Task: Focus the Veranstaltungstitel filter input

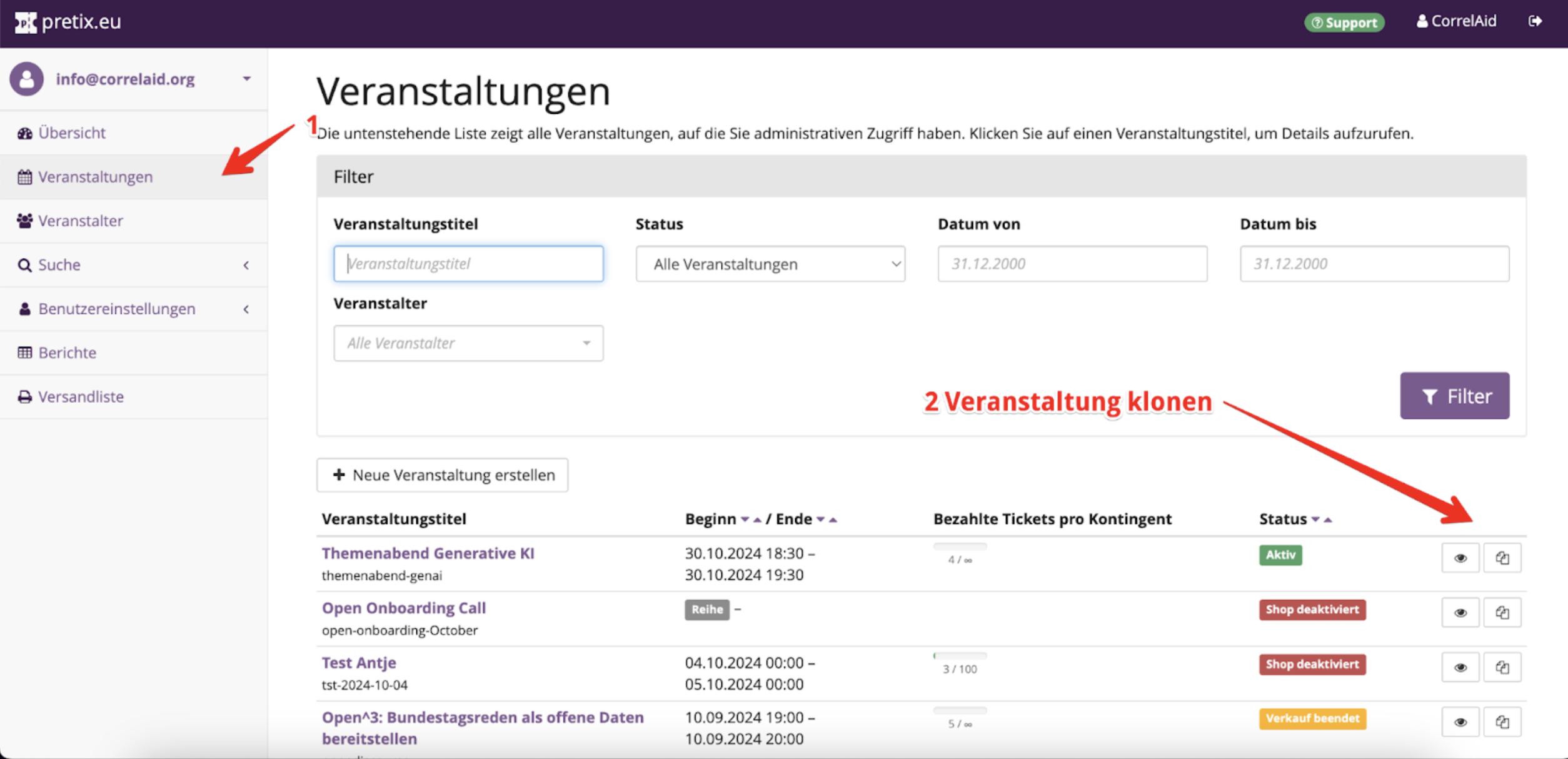Action: tap(468, 264)
